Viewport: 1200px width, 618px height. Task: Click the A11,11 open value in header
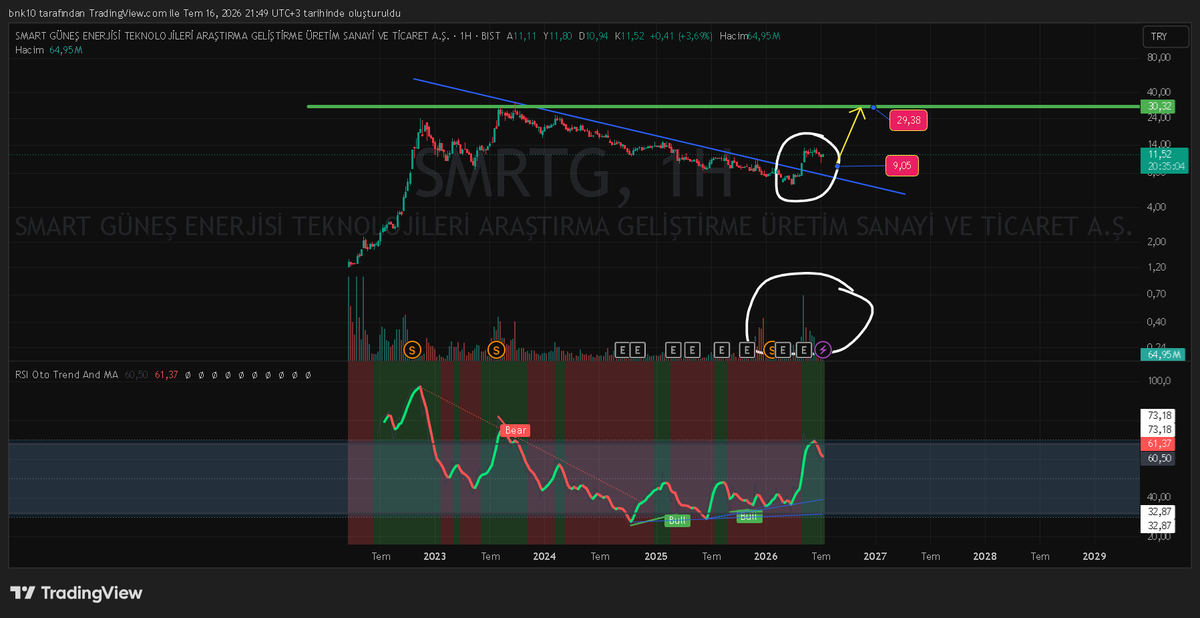tap(522, 36)
